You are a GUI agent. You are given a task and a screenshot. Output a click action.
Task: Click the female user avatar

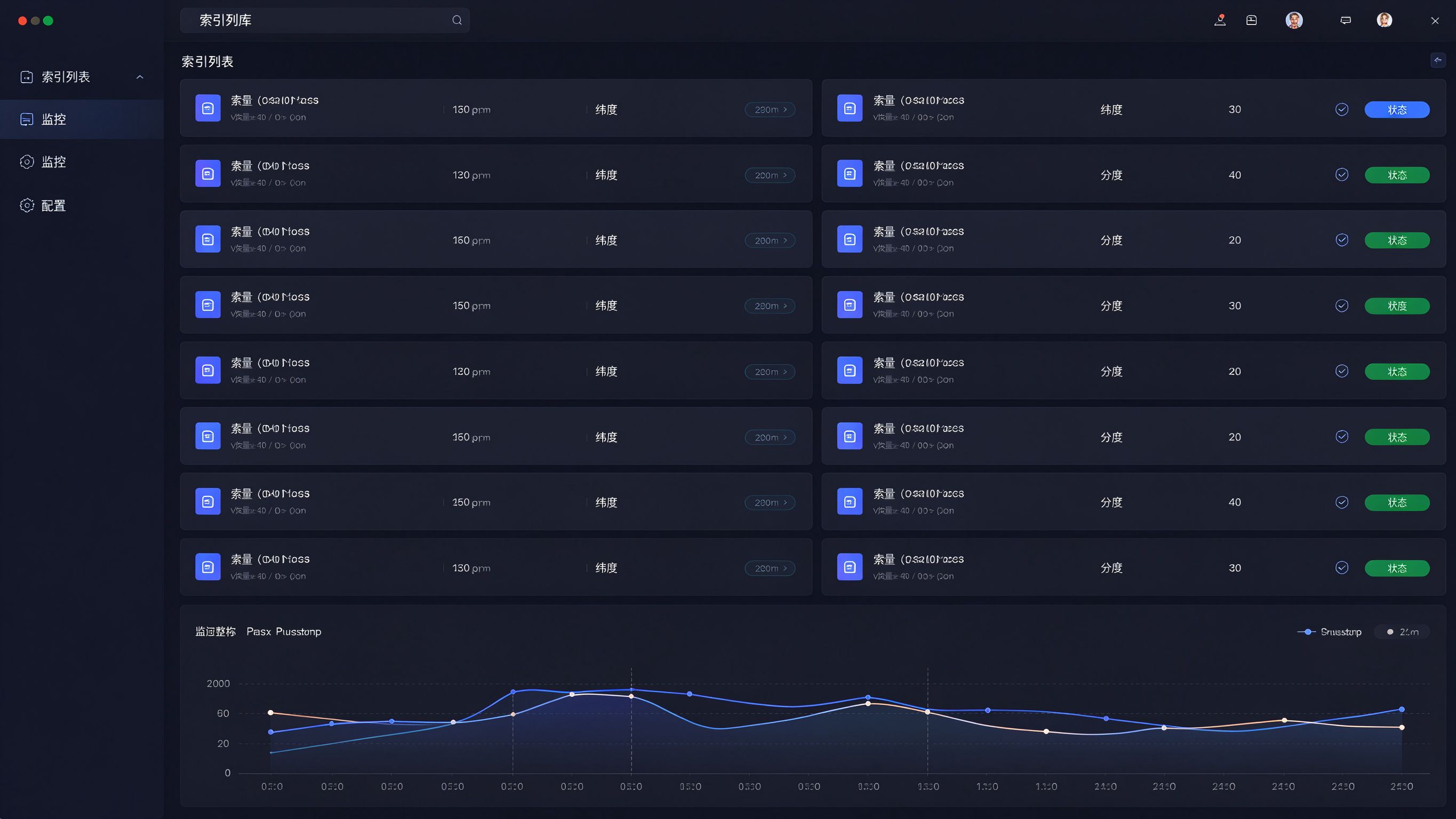1384,20
